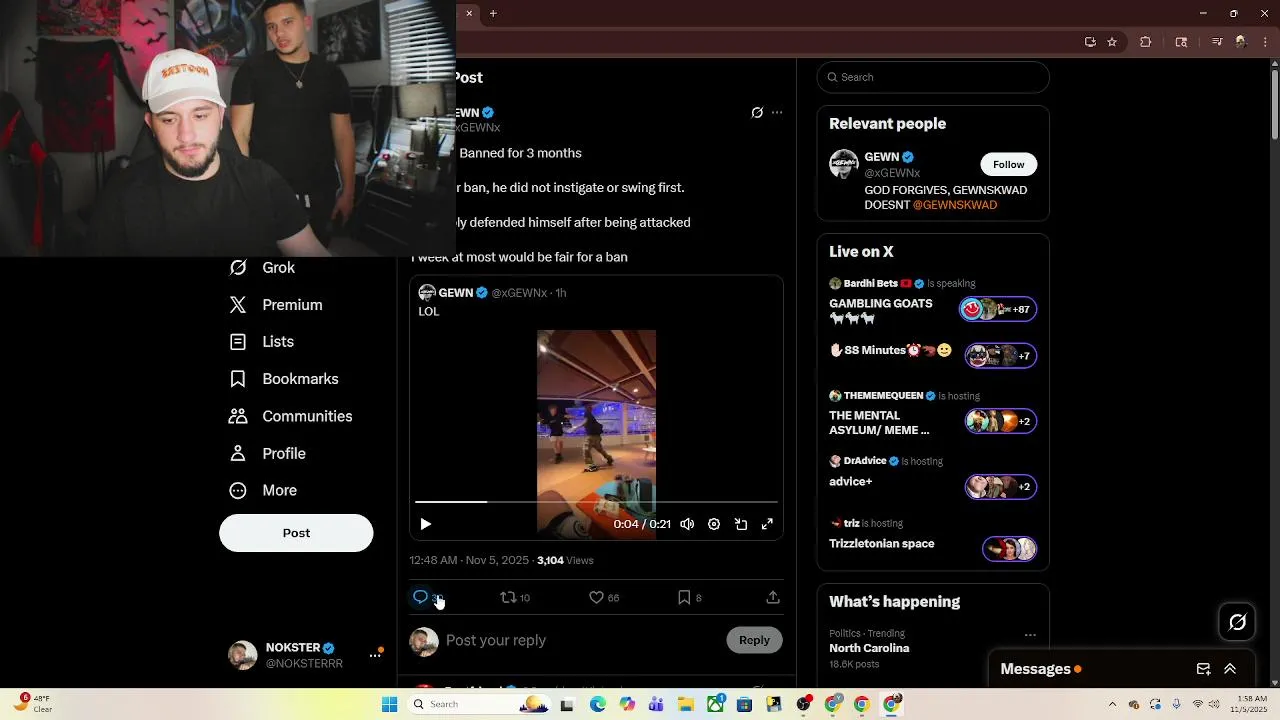Screen dimensions: 1280x720
Task: Focus the X Search box
Action: point(933,77)
